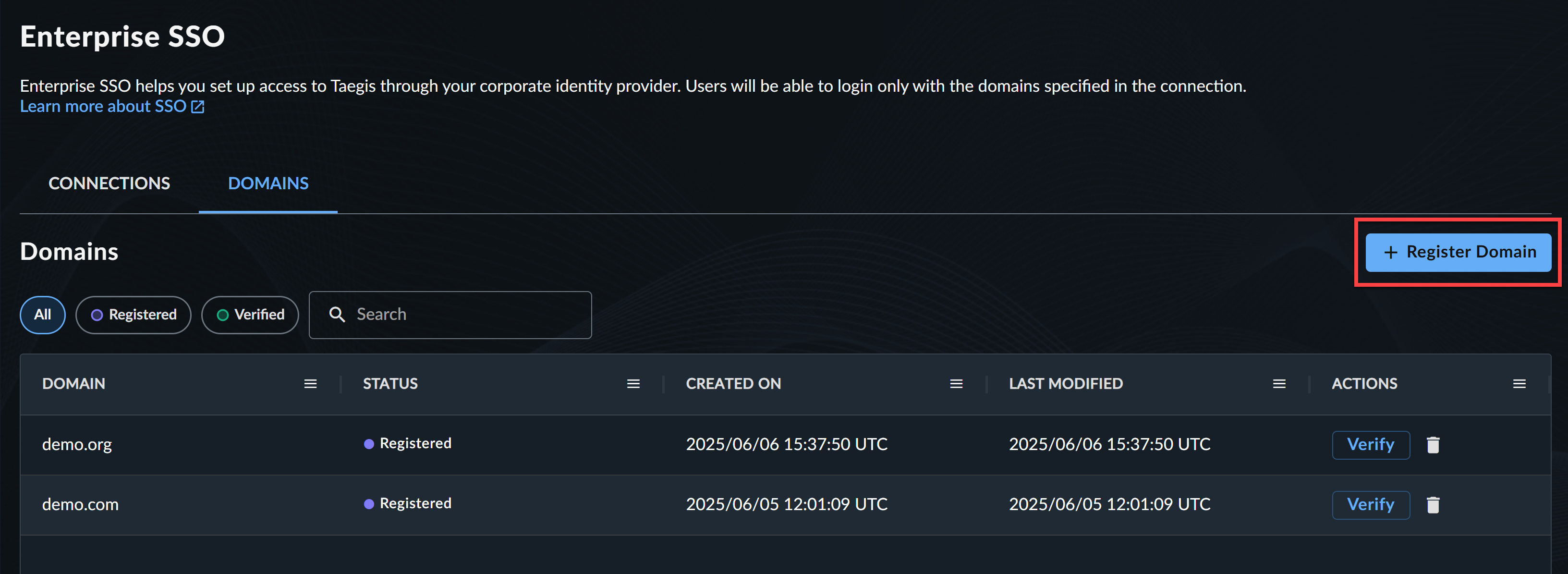Screen dimensions: 1568x574
Task: Open the DOMAIN column hamburger icon
Action: 310,383
